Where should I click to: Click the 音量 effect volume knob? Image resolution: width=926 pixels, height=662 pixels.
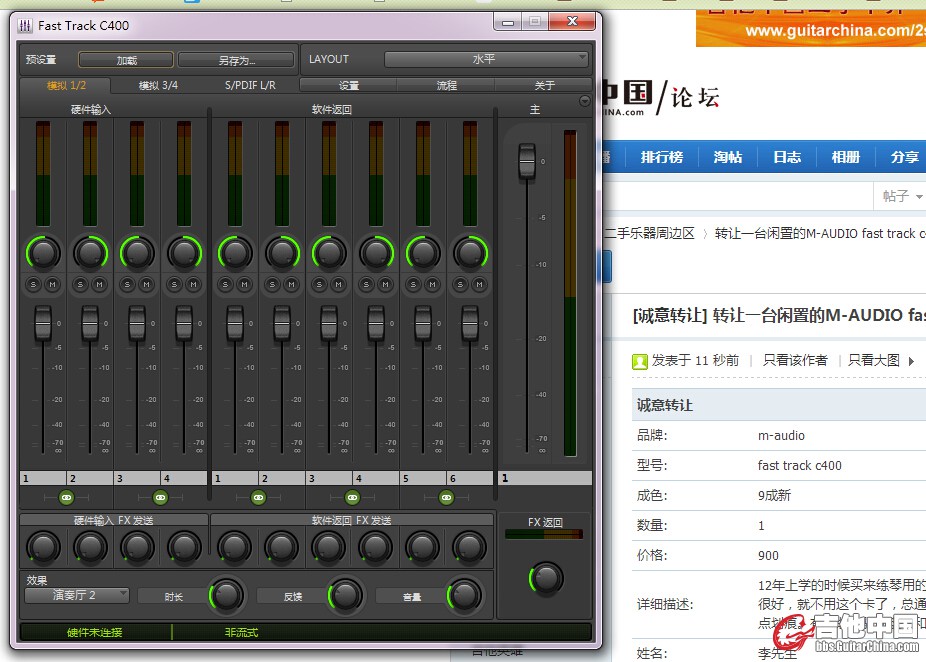pos(464,595)
